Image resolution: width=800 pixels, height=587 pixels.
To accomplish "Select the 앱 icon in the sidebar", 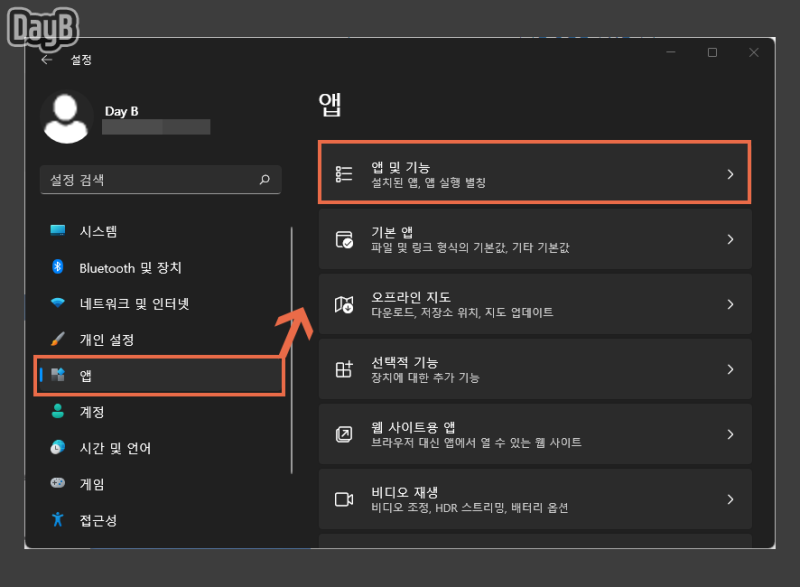I will pyautogui.click(x=58, y=375).
